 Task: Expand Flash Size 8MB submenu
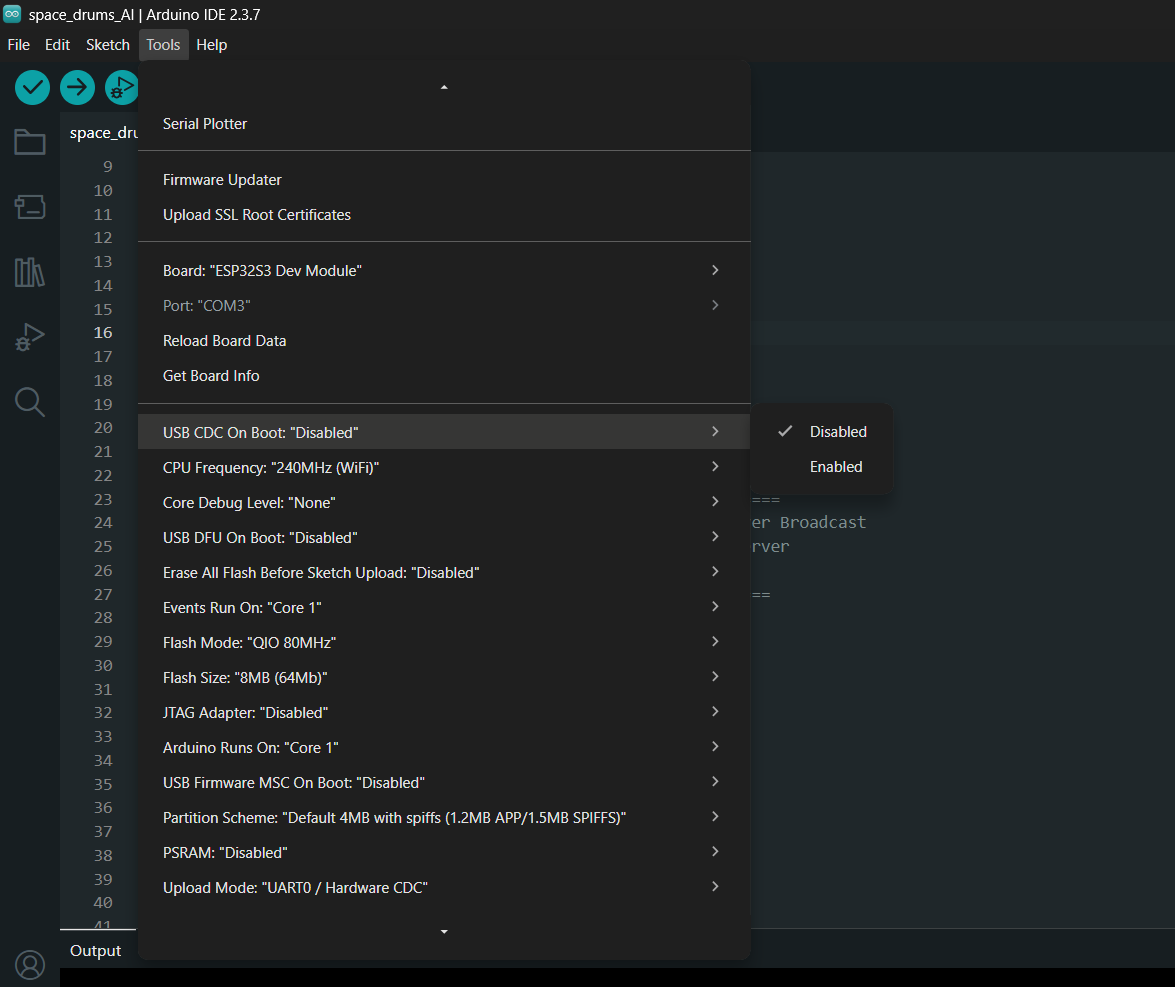tap(444, 677)
